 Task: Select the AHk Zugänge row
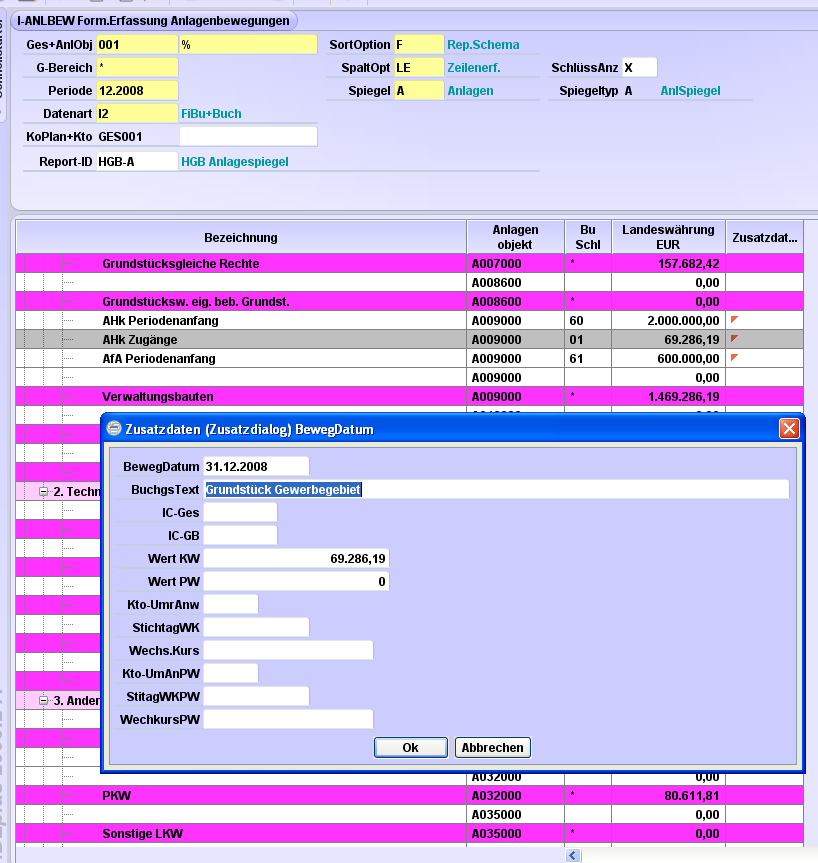click(410, 340)
